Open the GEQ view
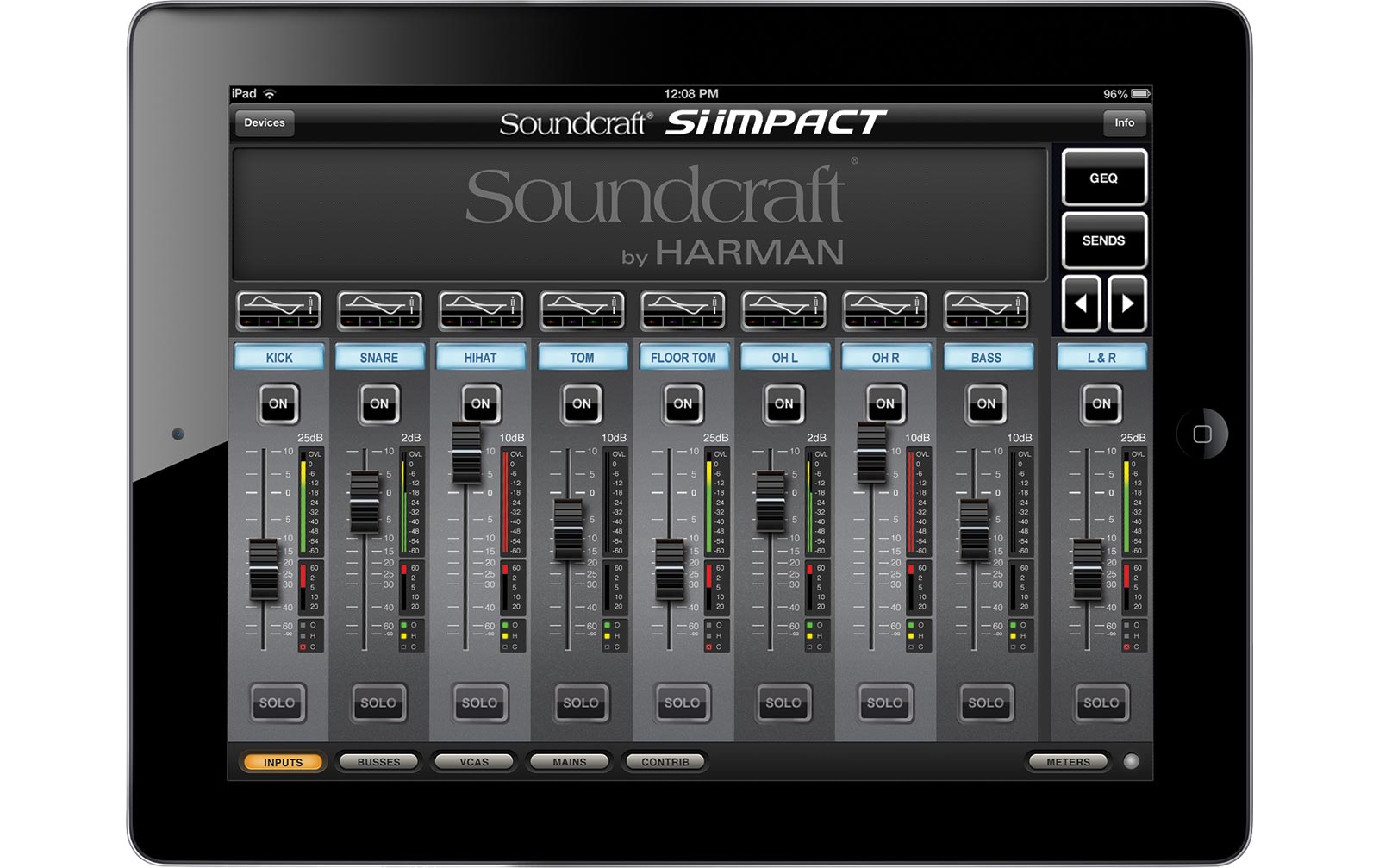Image resolution: width=1379 pixels, height=868 pixels. (1104, 178)
